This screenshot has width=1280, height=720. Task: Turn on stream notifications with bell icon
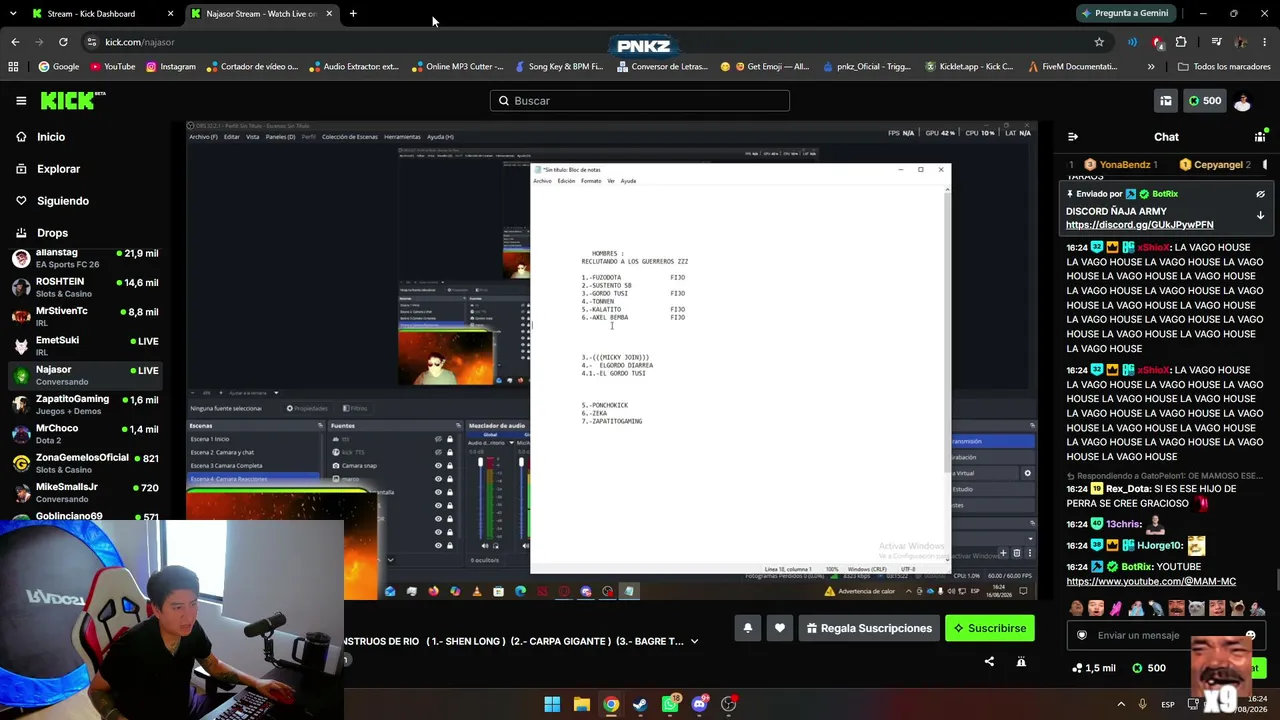(x=747, y=628)
